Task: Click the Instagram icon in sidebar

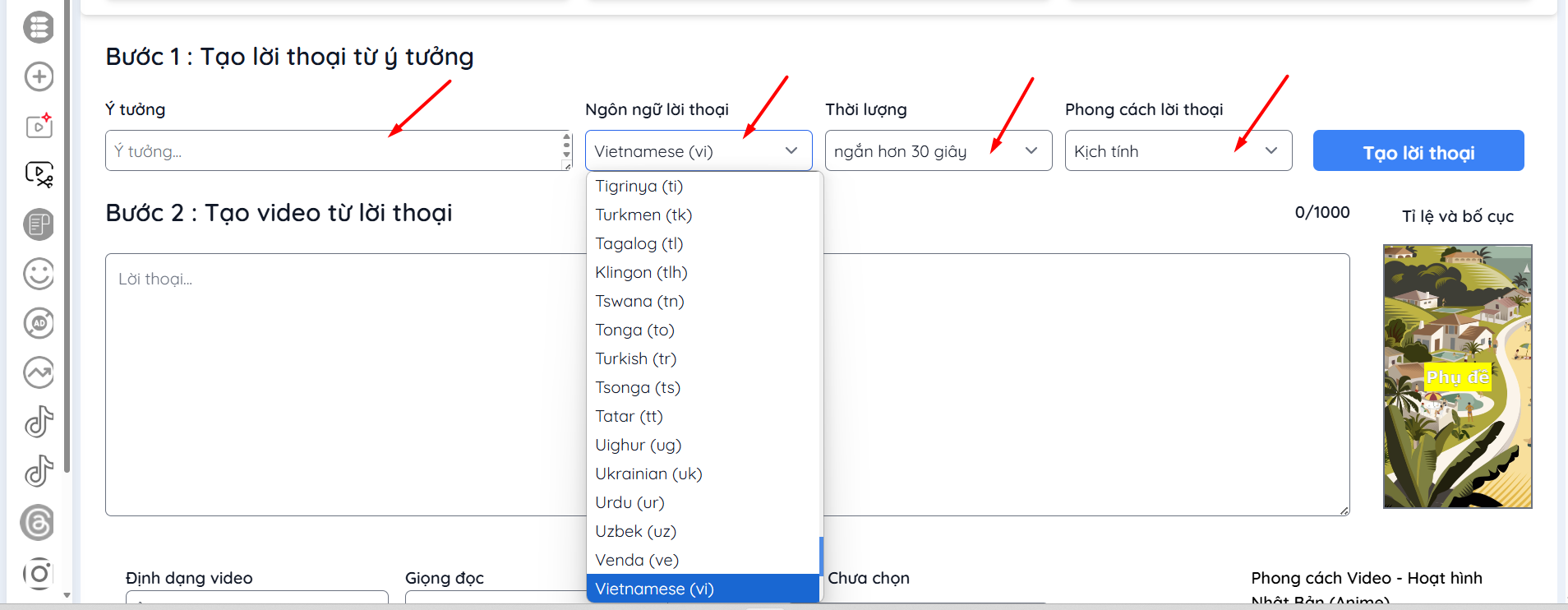Action: pos(39,573)
